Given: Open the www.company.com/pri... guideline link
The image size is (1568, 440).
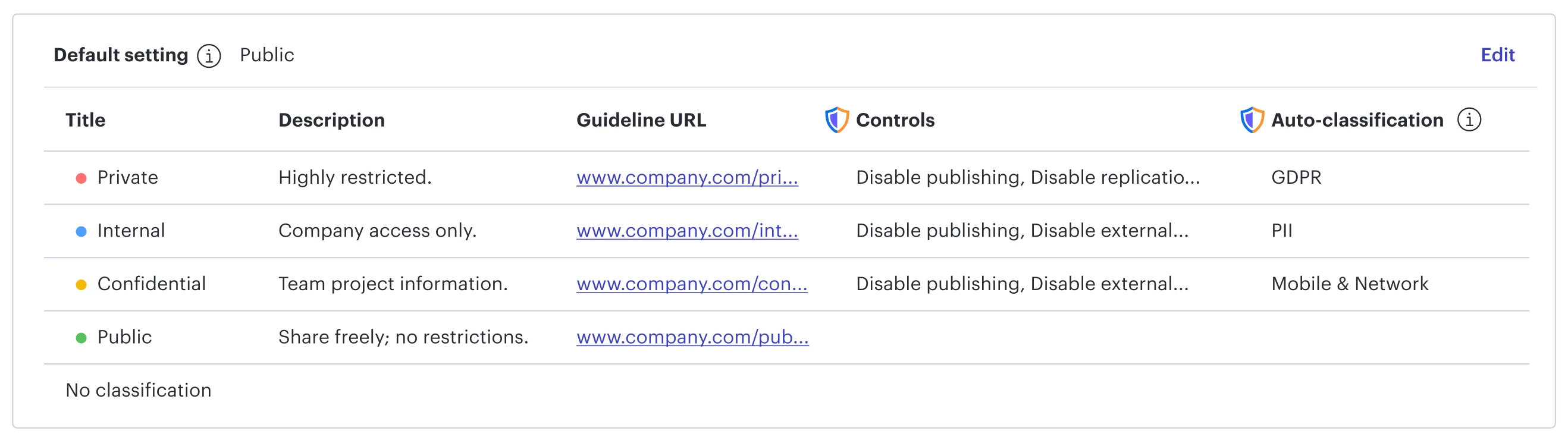Looking at the screenshot, I should click(687, 178).
